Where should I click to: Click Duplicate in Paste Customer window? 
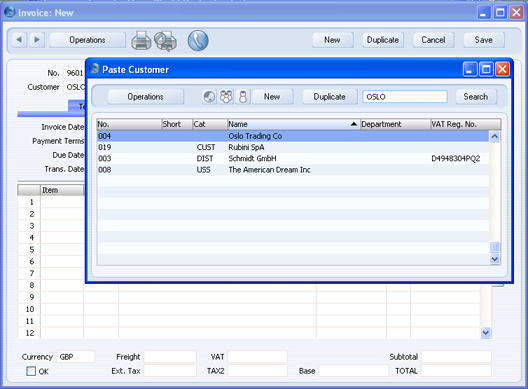pyautogui.click(x=330, y=97)
